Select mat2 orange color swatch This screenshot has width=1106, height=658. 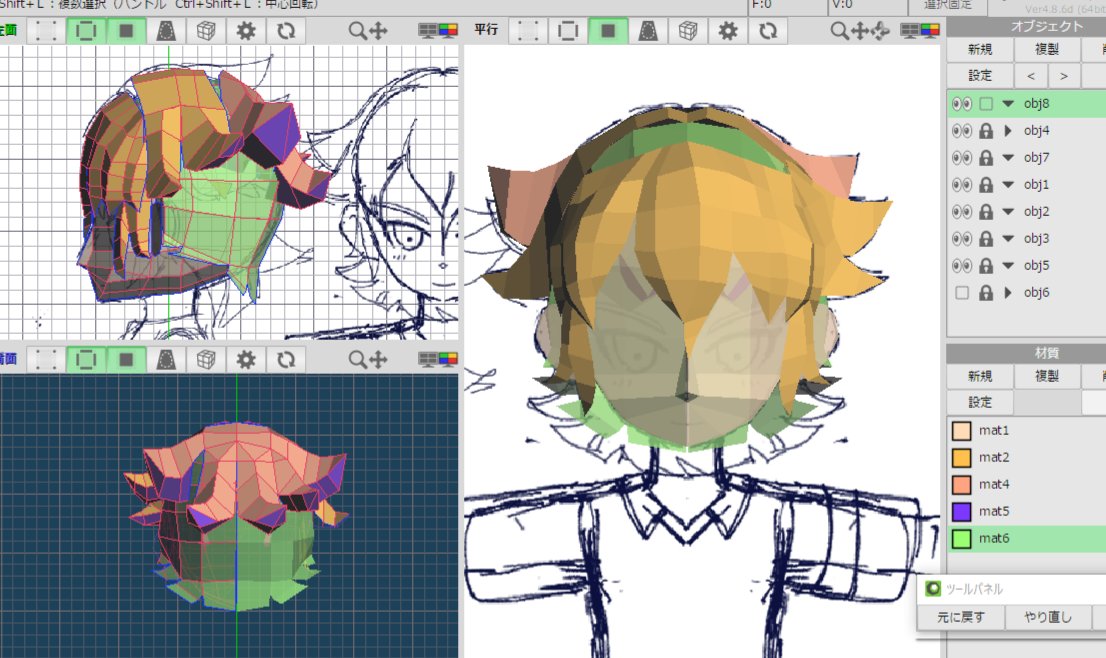961,457
